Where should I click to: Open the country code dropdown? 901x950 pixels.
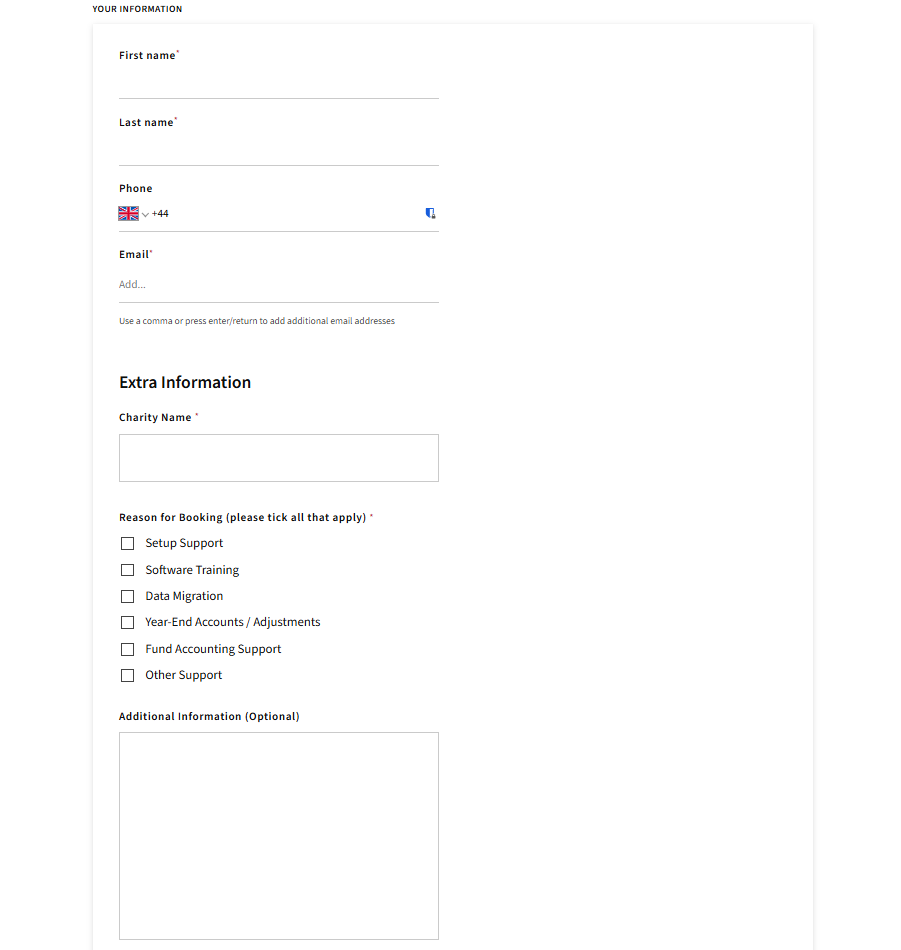143,213
